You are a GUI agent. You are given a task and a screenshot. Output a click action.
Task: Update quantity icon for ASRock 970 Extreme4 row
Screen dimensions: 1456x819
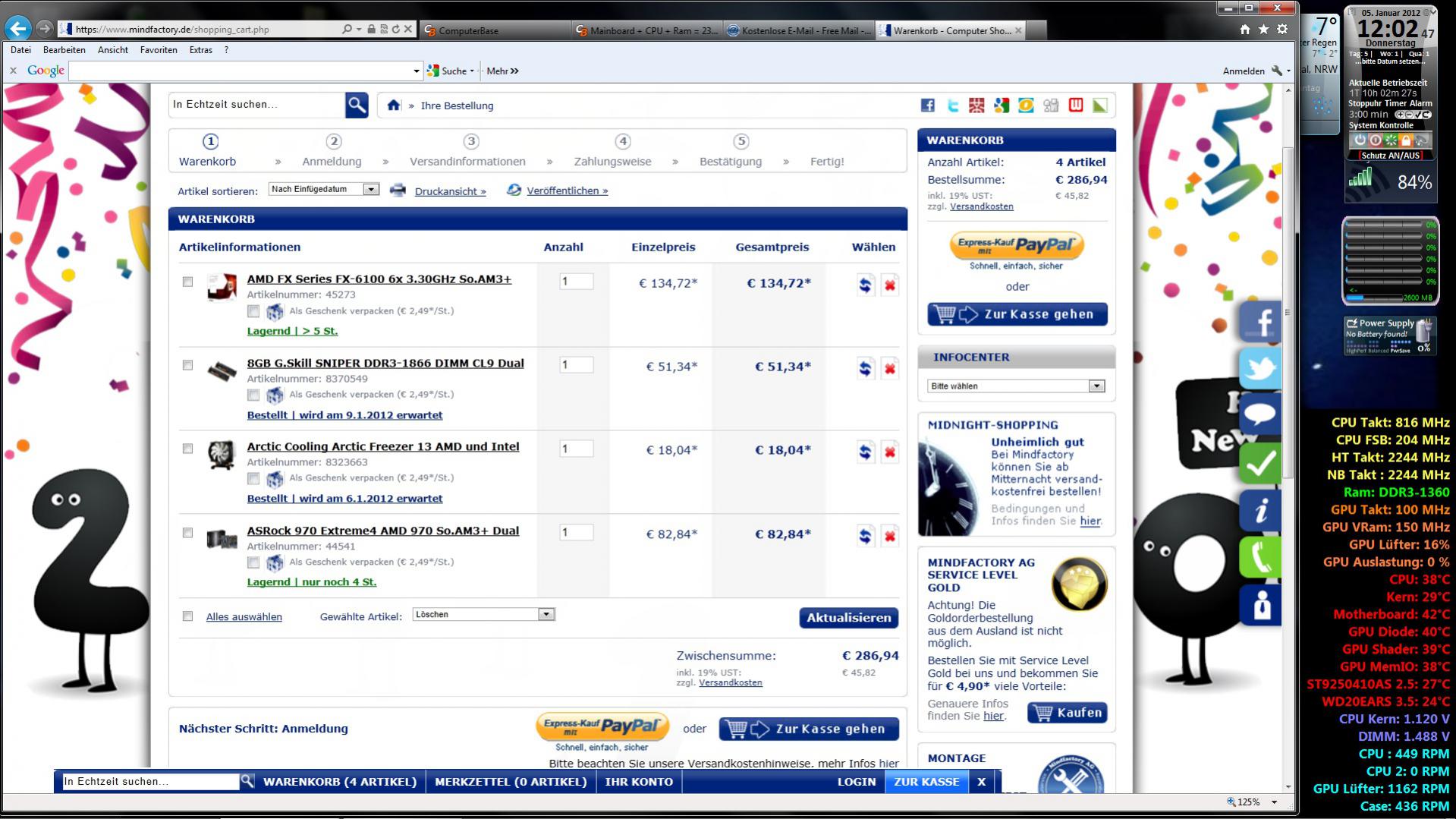865,537
